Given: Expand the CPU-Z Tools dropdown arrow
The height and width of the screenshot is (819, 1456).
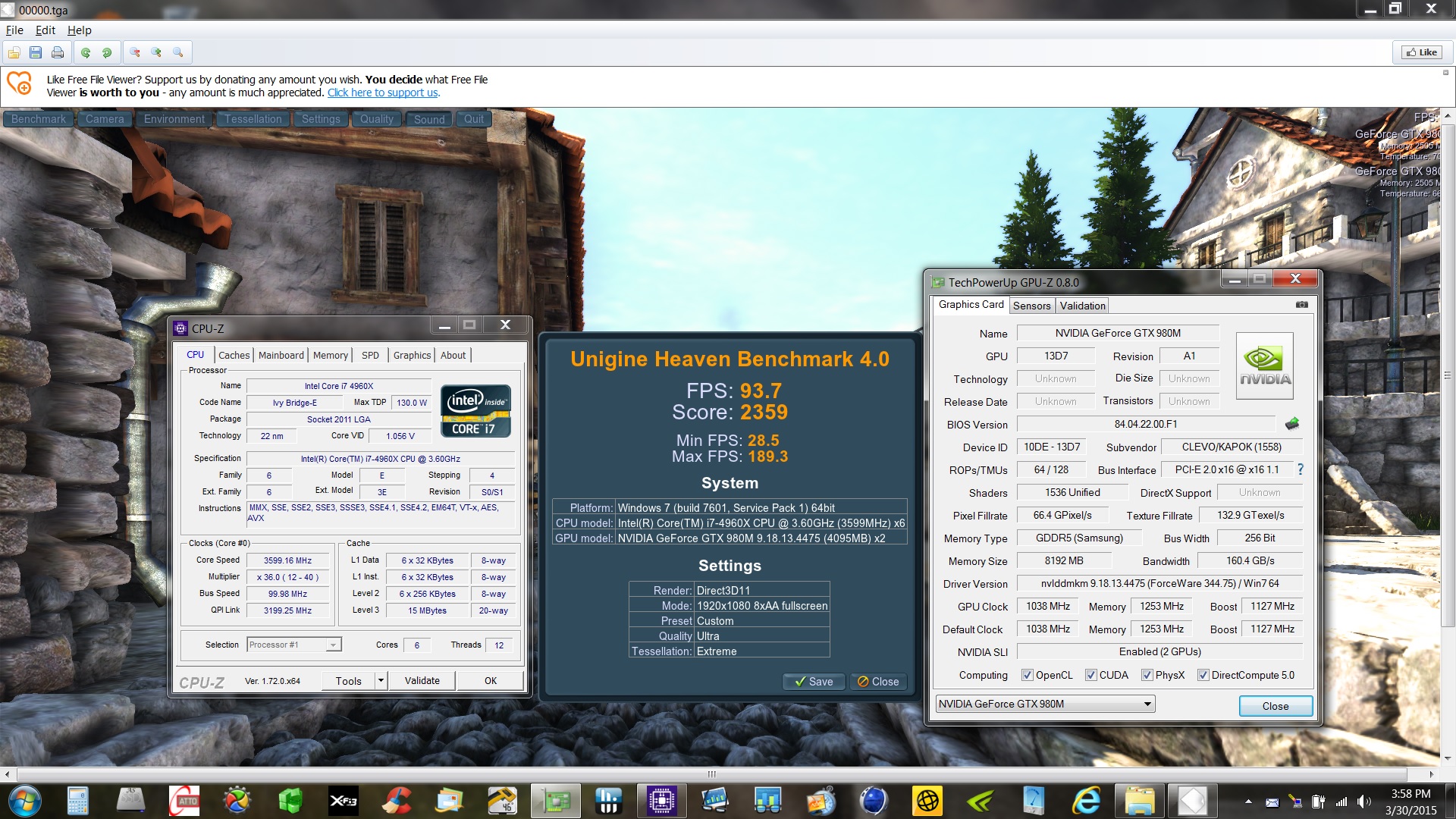Looking at the screenshot, I should click(381, 680).
